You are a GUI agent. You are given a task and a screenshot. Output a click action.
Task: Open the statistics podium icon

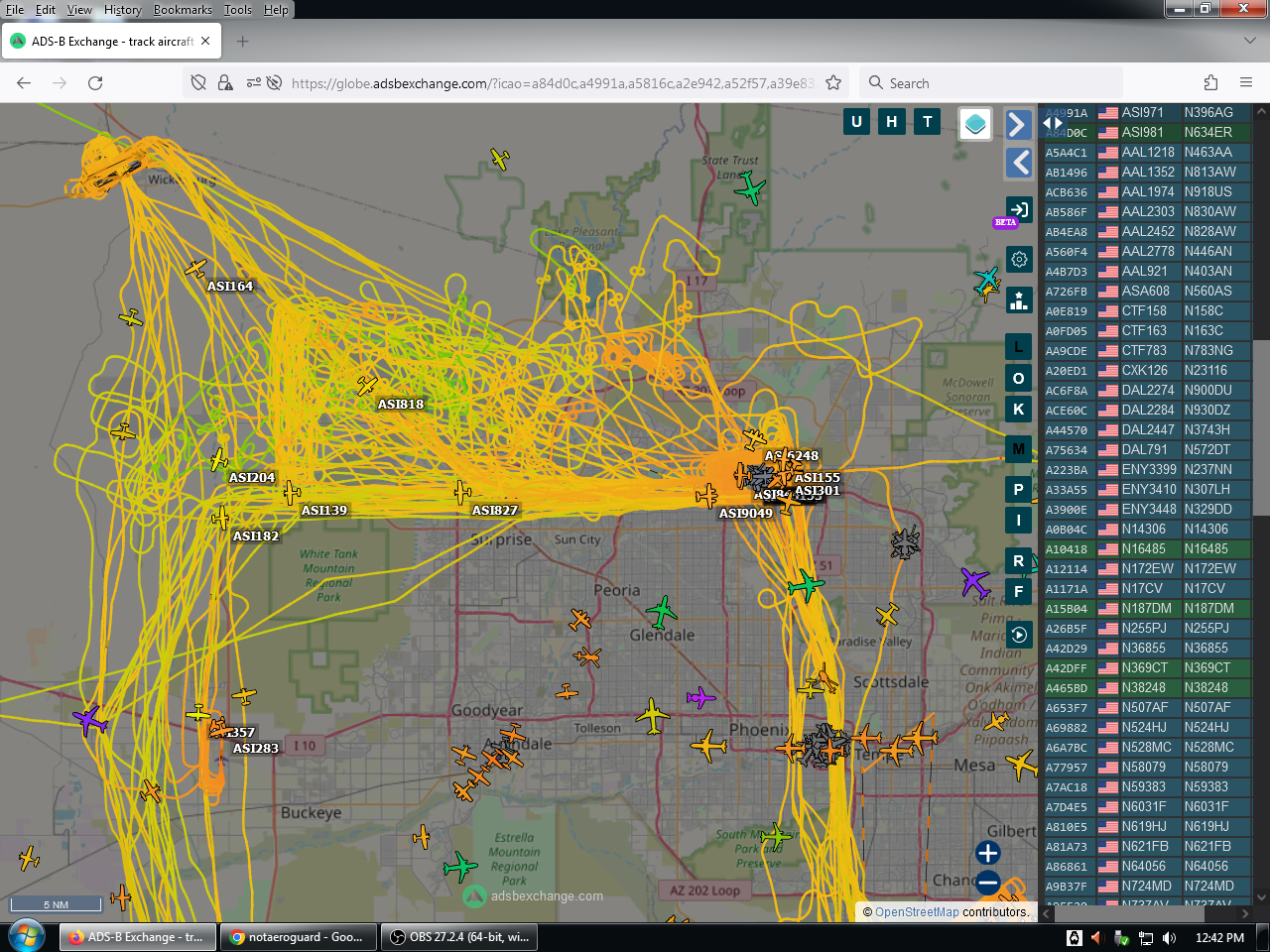pos(1019,299)
